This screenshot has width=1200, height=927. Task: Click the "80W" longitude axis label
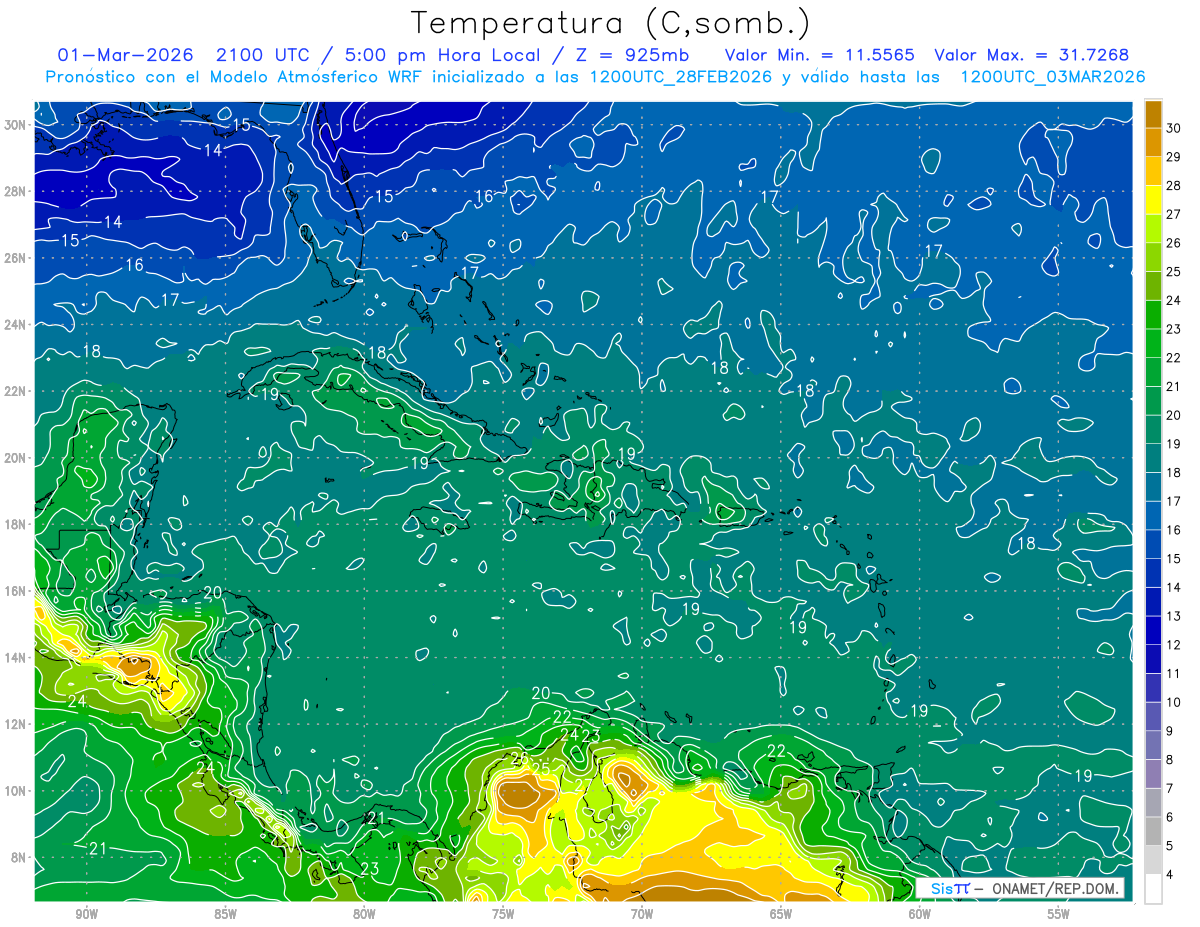point(364,915)
